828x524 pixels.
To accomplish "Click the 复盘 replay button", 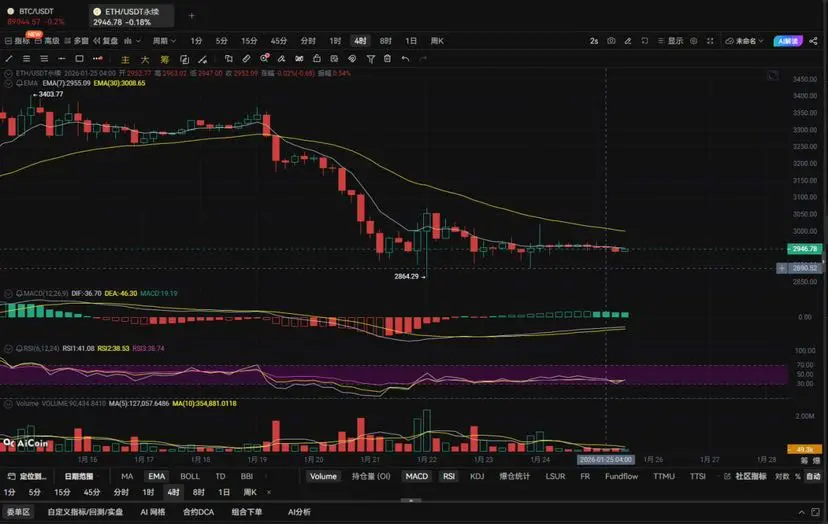I will coord(106,41).
